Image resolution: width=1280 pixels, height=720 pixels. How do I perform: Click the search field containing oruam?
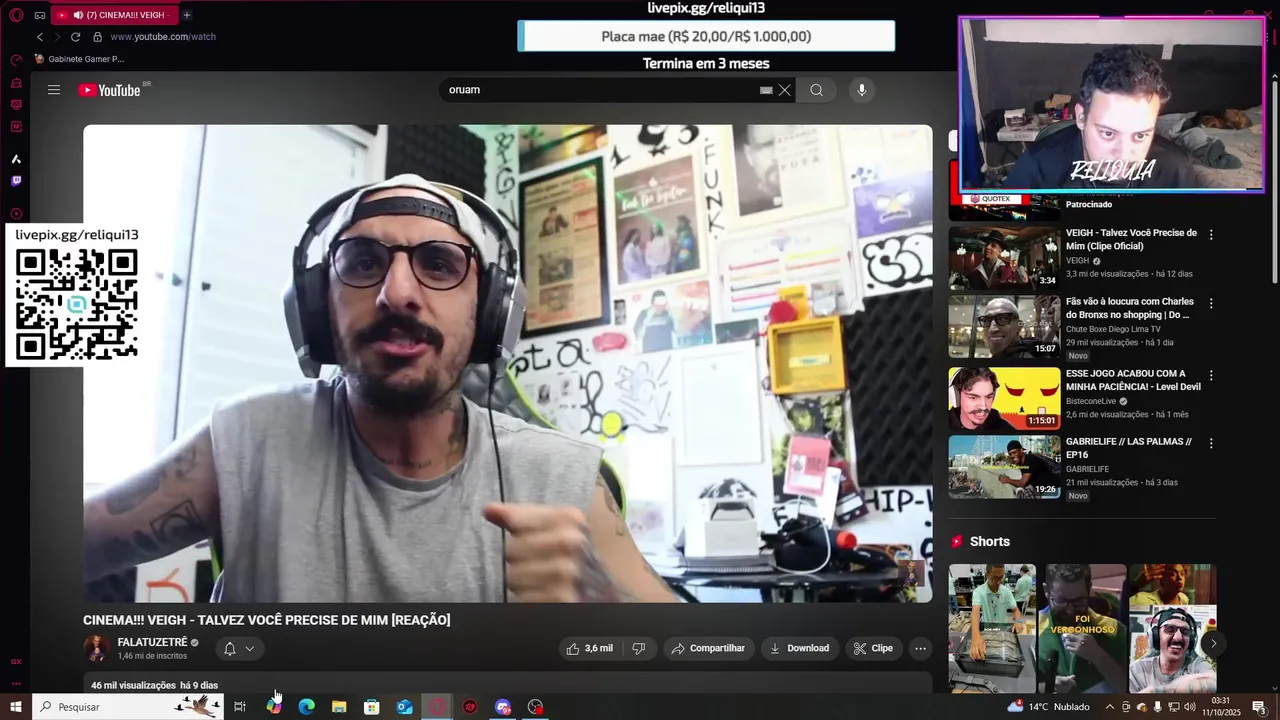(x=600, y=90)
